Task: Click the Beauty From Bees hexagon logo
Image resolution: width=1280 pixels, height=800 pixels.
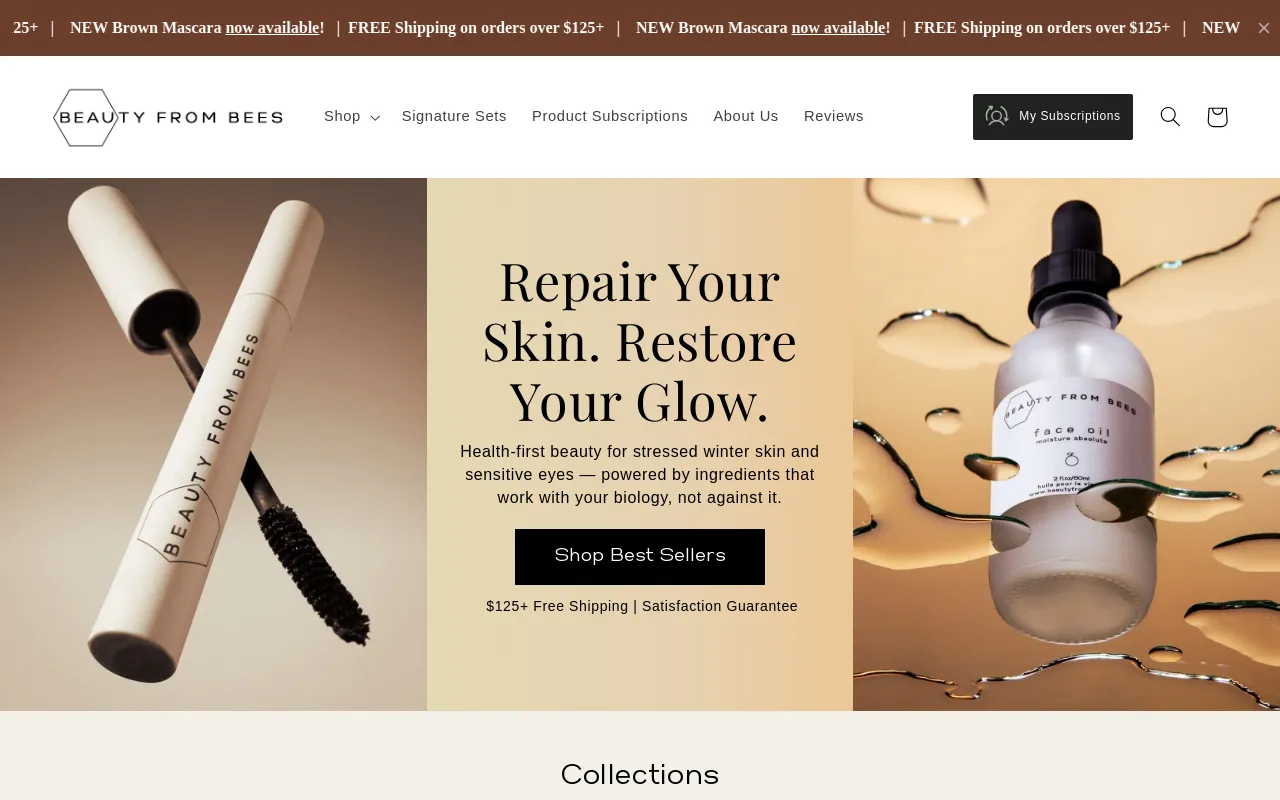Action: [168, 117]
